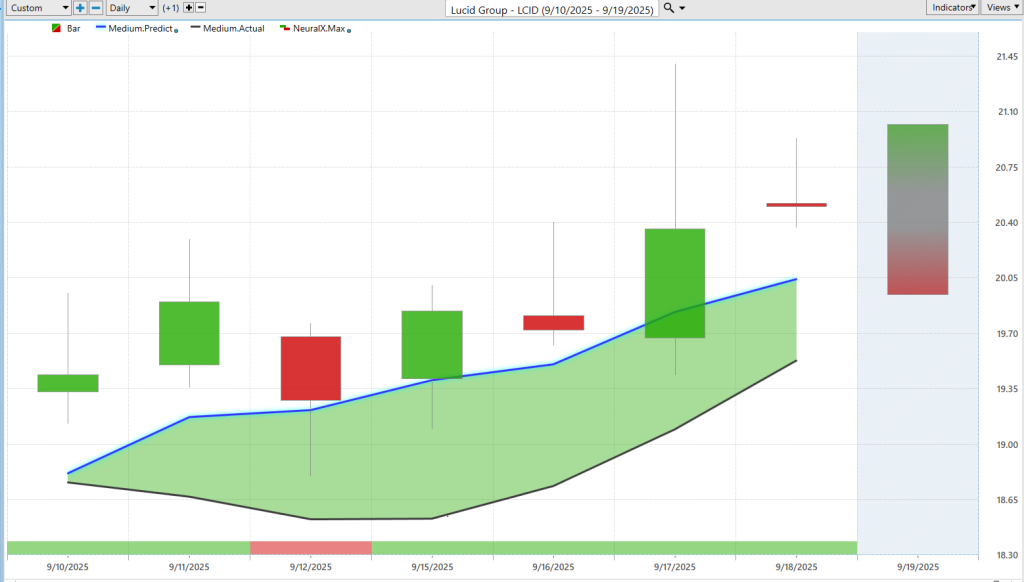Toggle the small dot beside Medium.Predict
Image resolution: width=1024 pixels, height=582 pixels.
(x=176, y=31)
